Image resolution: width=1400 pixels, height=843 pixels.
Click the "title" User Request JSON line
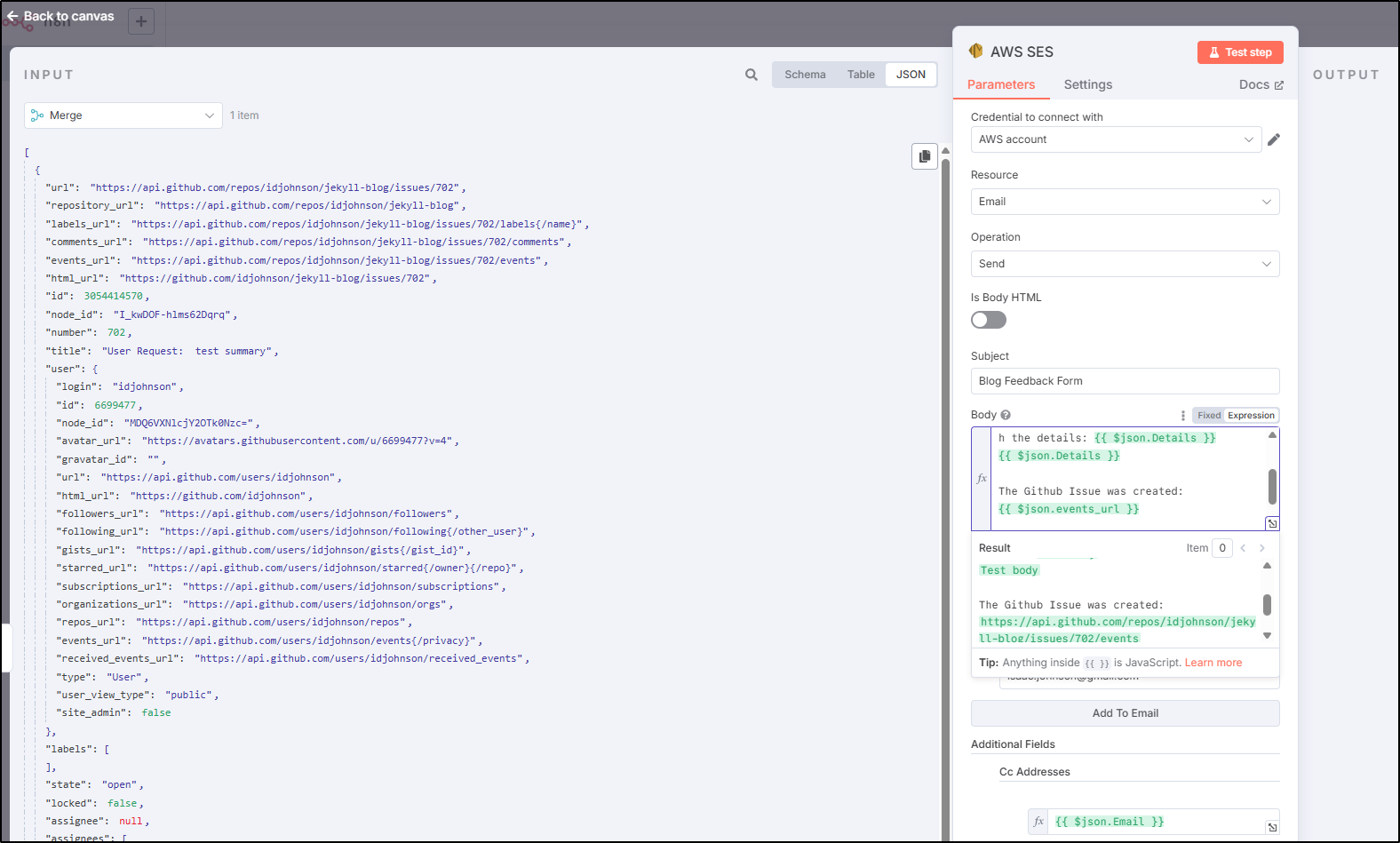click(162, 352)
